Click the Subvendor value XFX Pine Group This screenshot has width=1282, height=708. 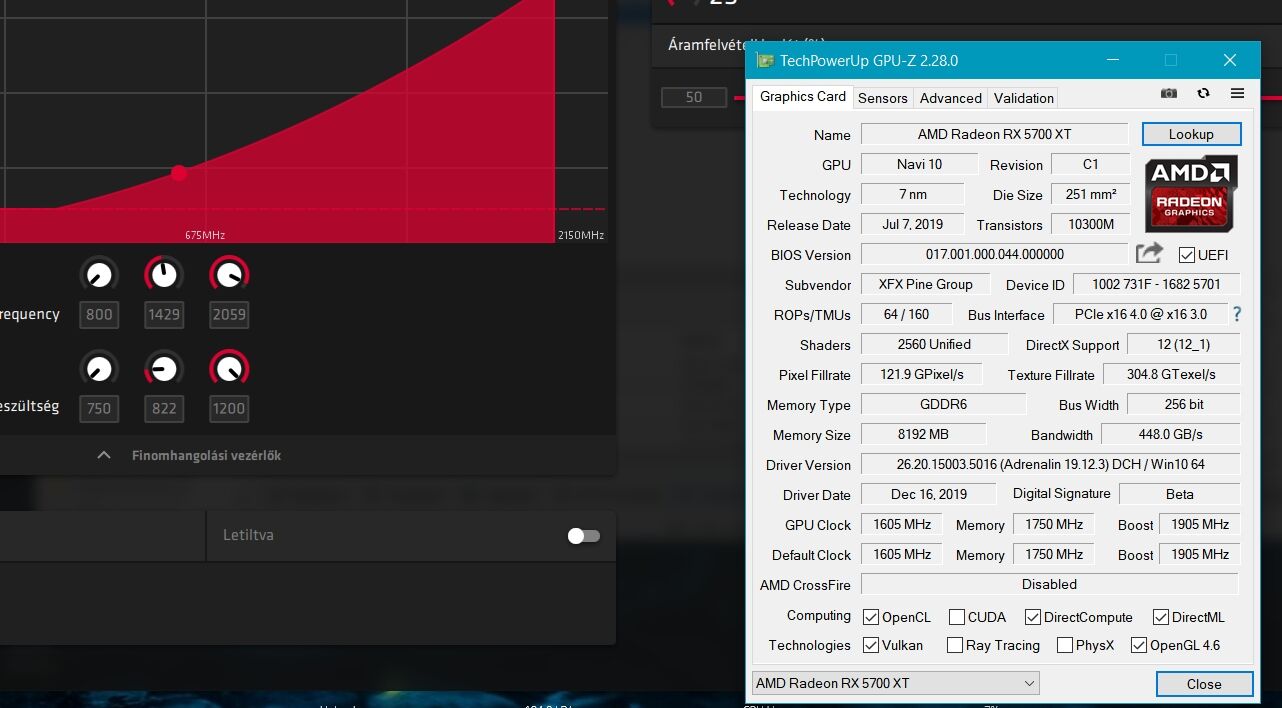click(x=925, y=284)
